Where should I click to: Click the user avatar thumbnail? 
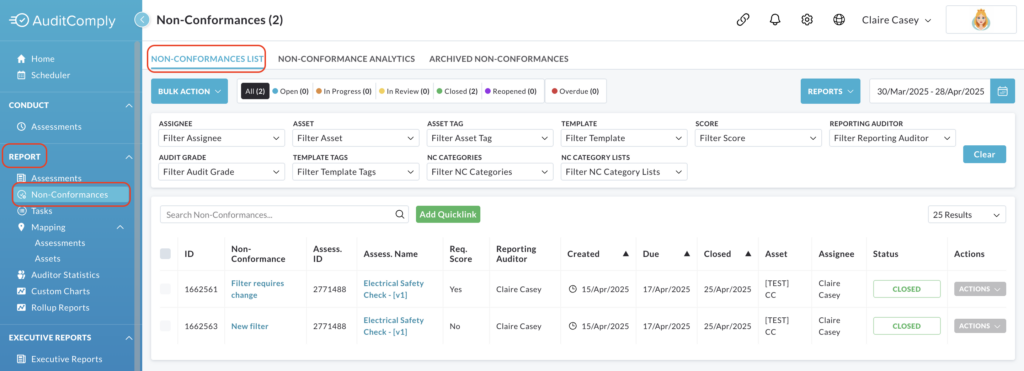click(x=980, y=20)
